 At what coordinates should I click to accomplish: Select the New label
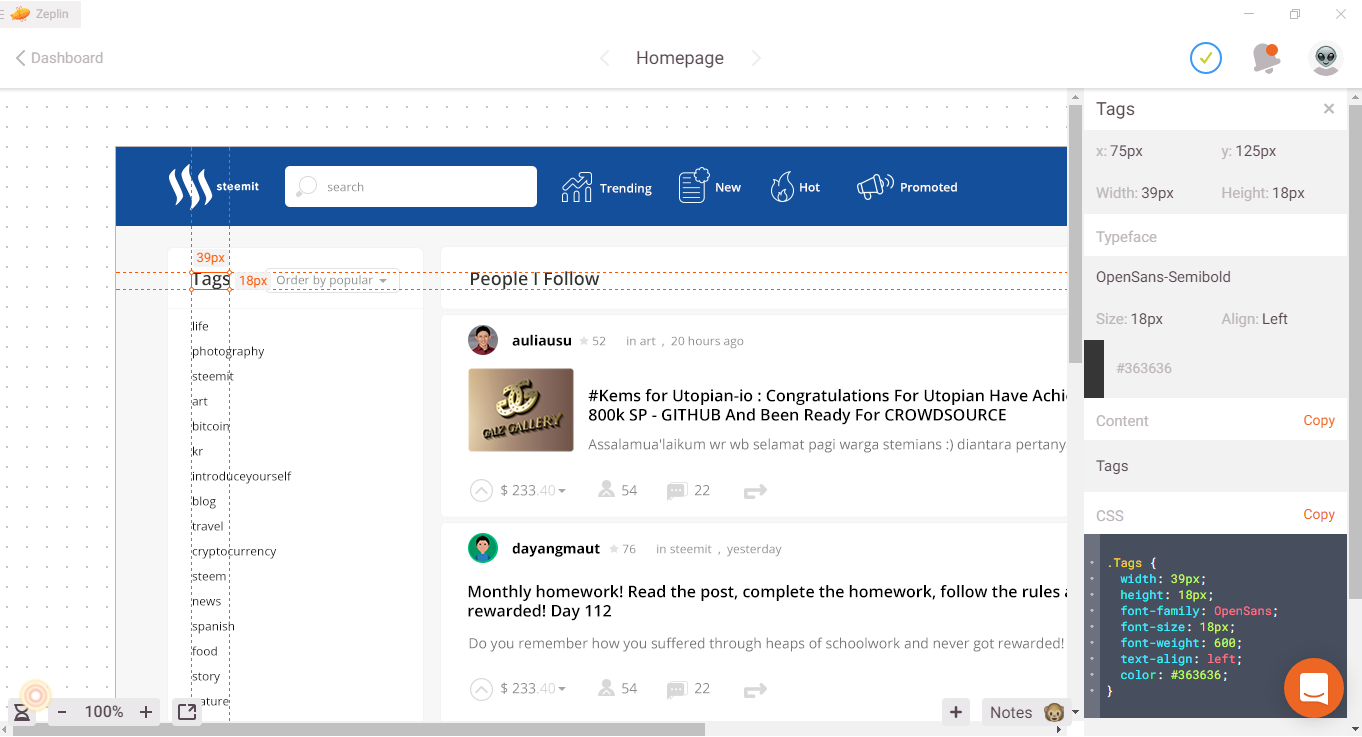[728, 187]
